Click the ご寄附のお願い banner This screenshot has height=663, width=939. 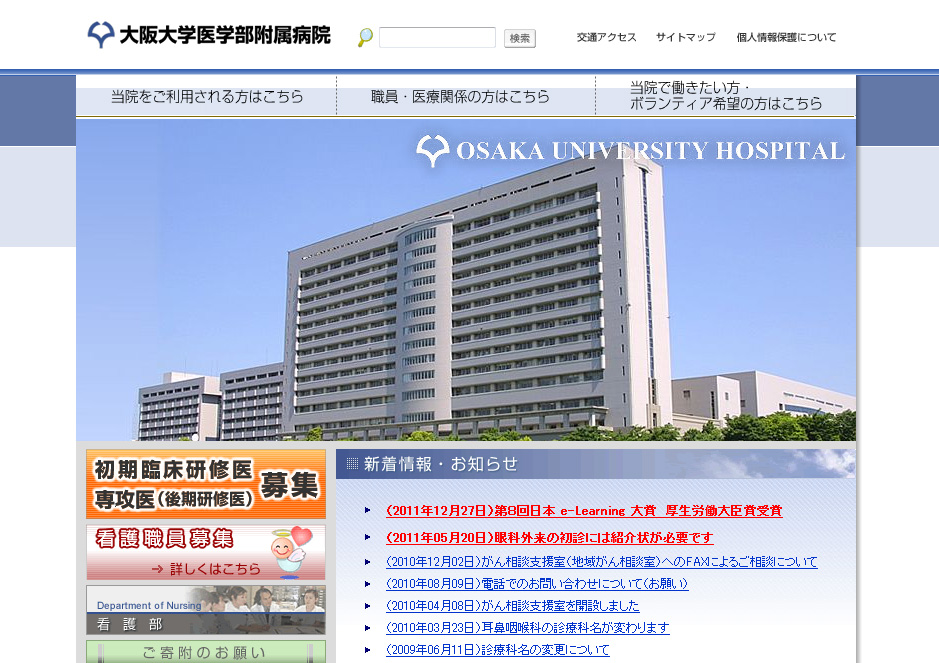click(206, 652)
